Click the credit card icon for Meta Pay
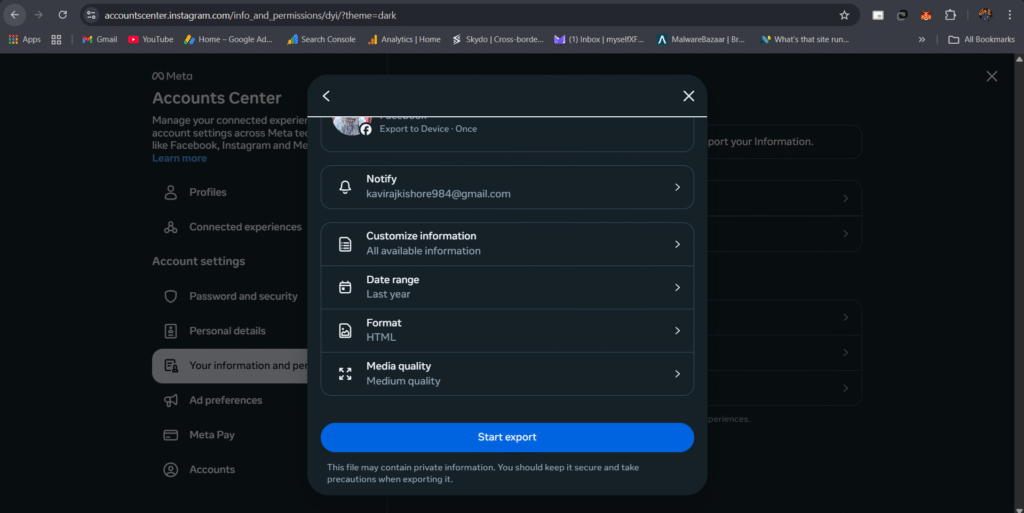 (170, 435)
